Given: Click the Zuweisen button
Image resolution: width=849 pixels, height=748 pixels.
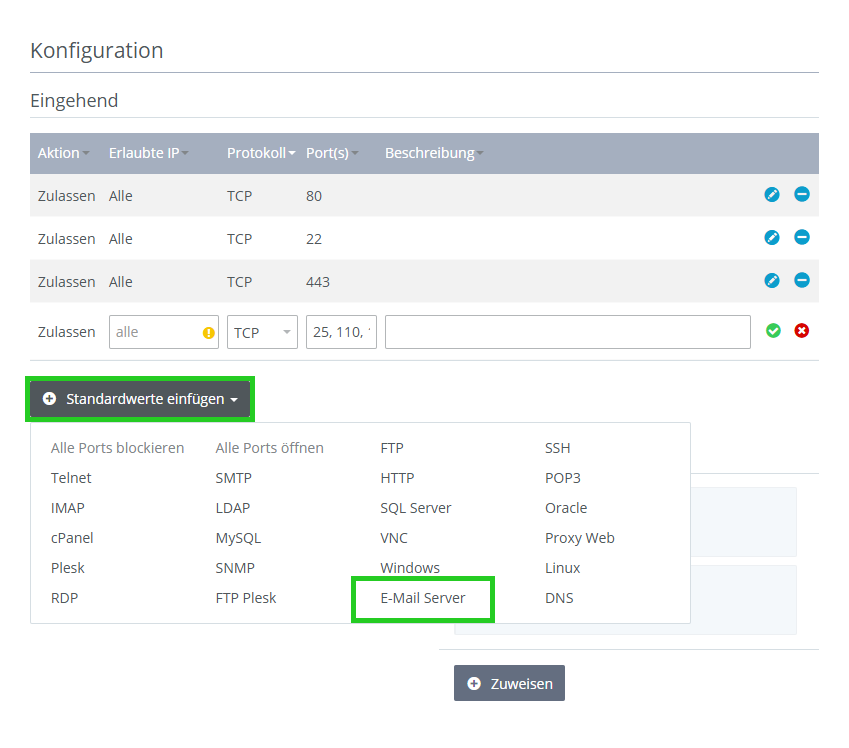Looking at the screenshot, I should click(x=510, y=683).
